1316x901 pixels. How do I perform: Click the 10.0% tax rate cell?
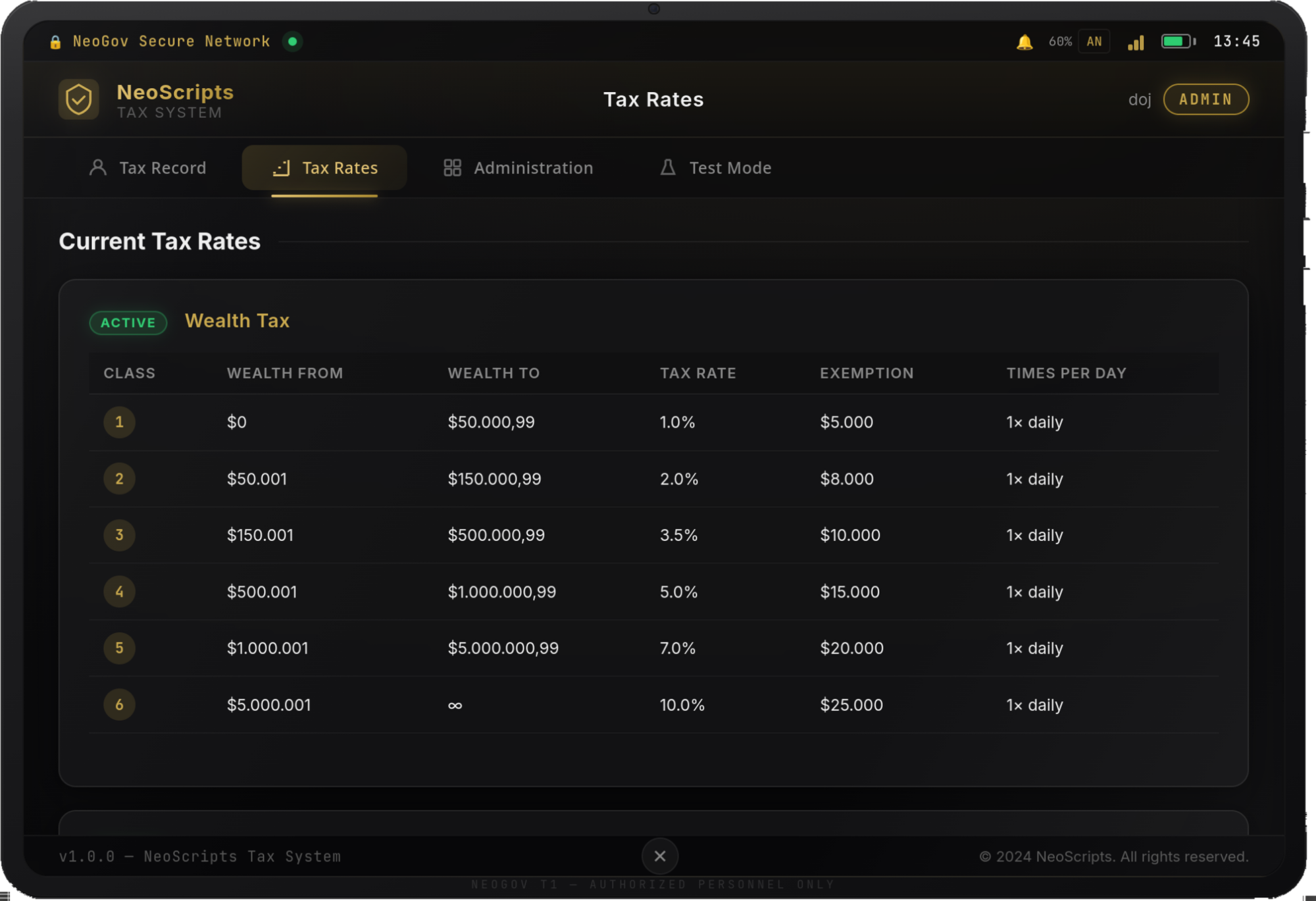click(x=682, y=704)
